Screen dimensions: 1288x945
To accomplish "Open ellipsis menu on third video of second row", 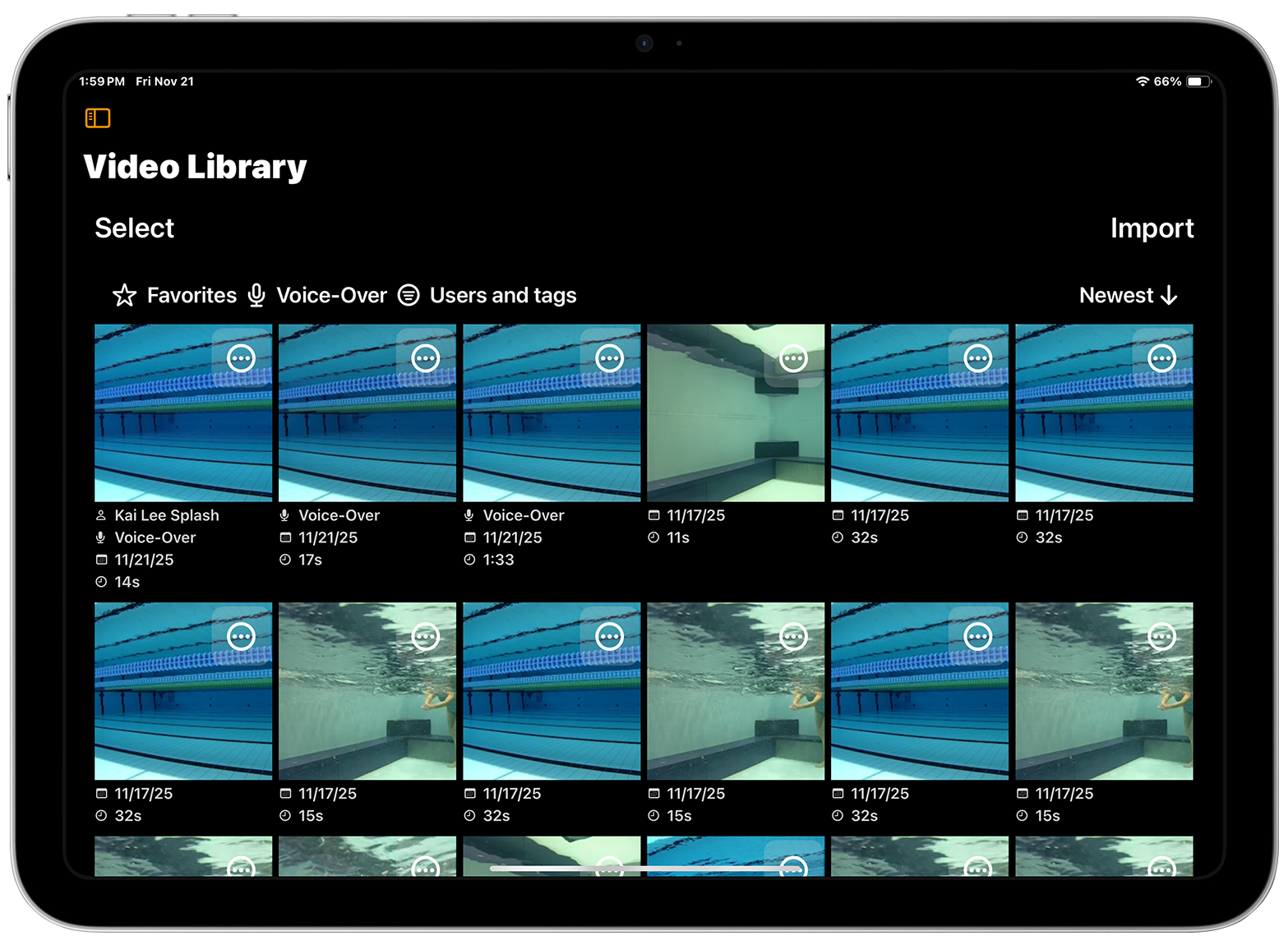I will [609, 637].
